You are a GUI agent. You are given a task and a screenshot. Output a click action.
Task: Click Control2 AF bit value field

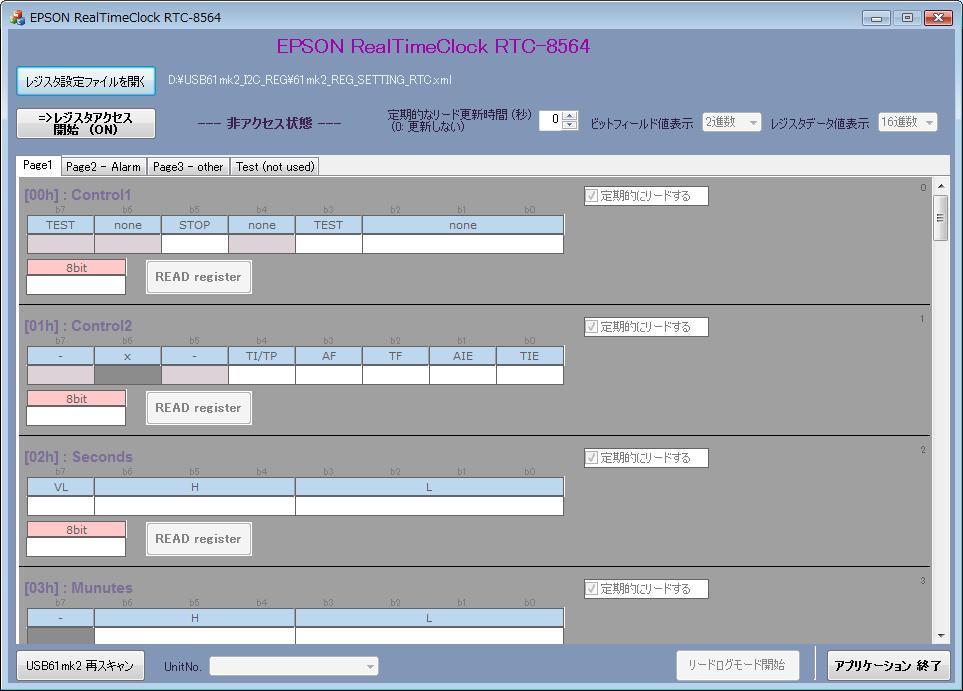(329, 375)
